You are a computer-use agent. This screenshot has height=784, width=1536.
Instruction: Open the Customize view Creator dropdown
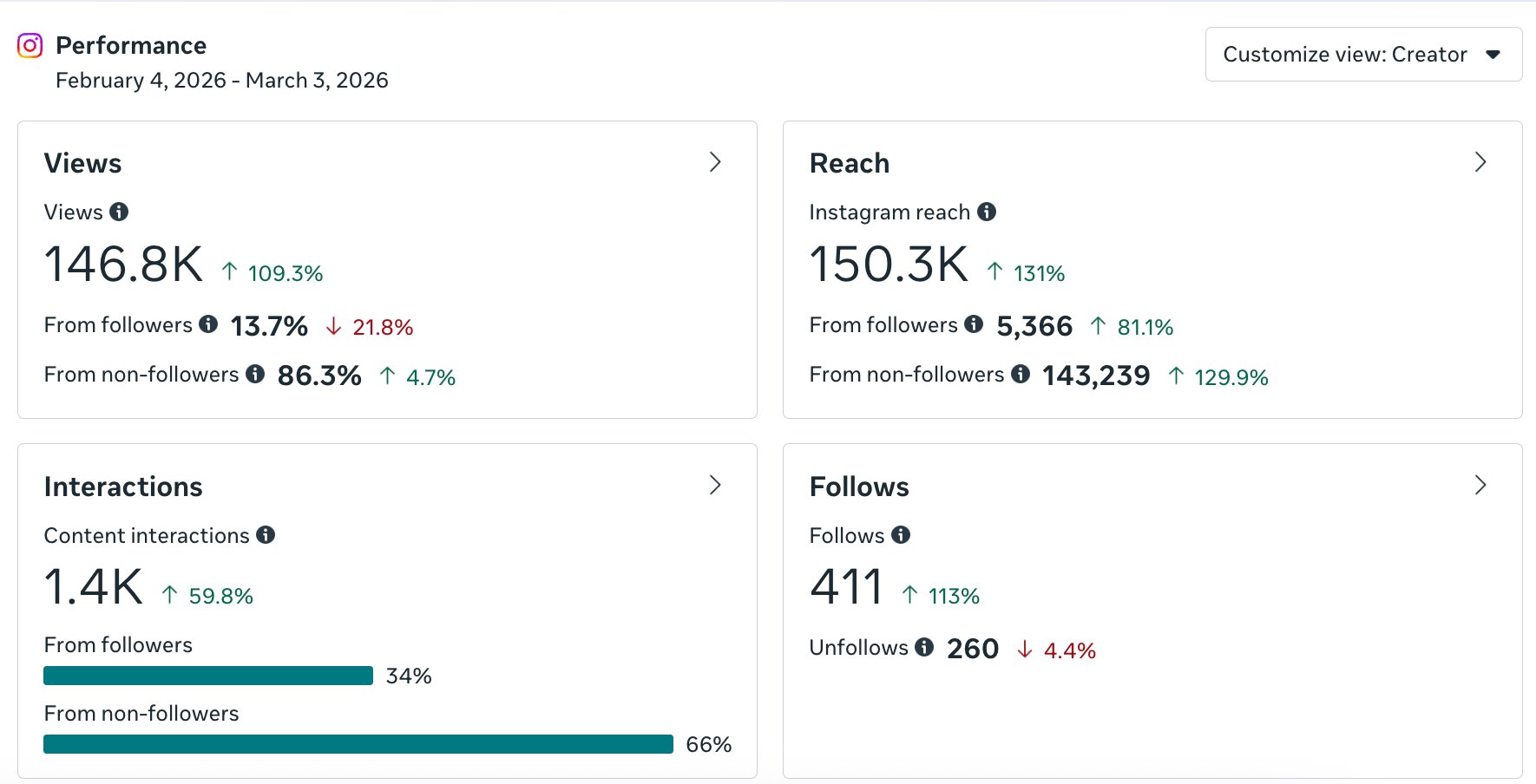(x=1362, y=54)
